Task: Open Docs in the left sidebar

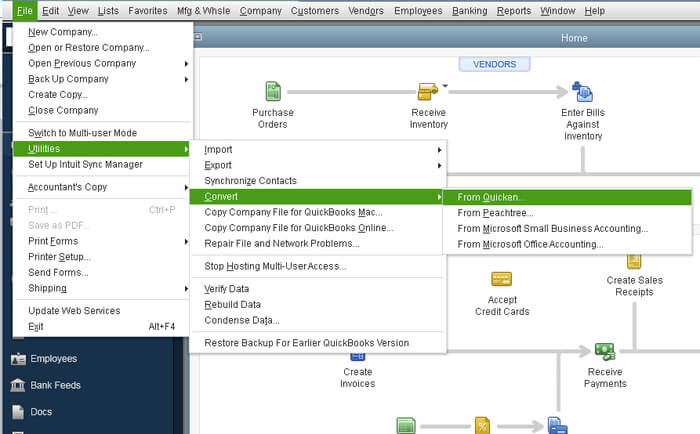Action: pos(40,411)
